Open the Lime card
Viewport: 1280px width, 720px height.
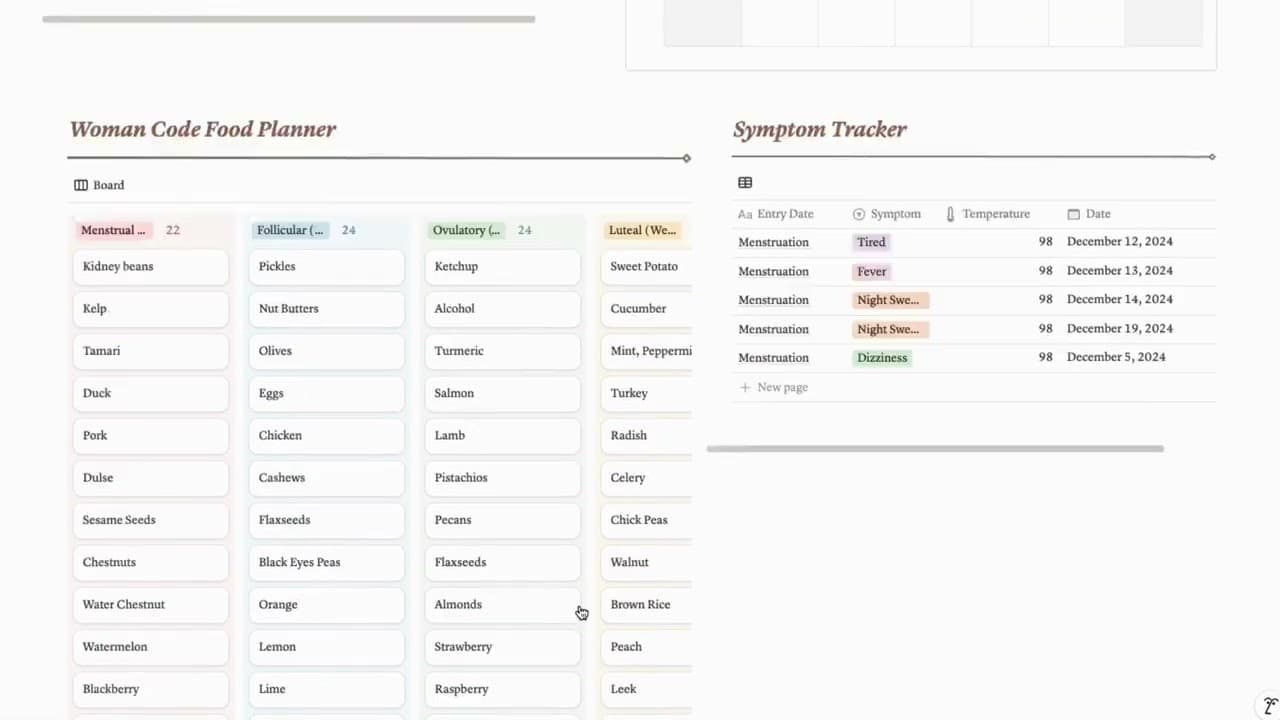point(327,689)
